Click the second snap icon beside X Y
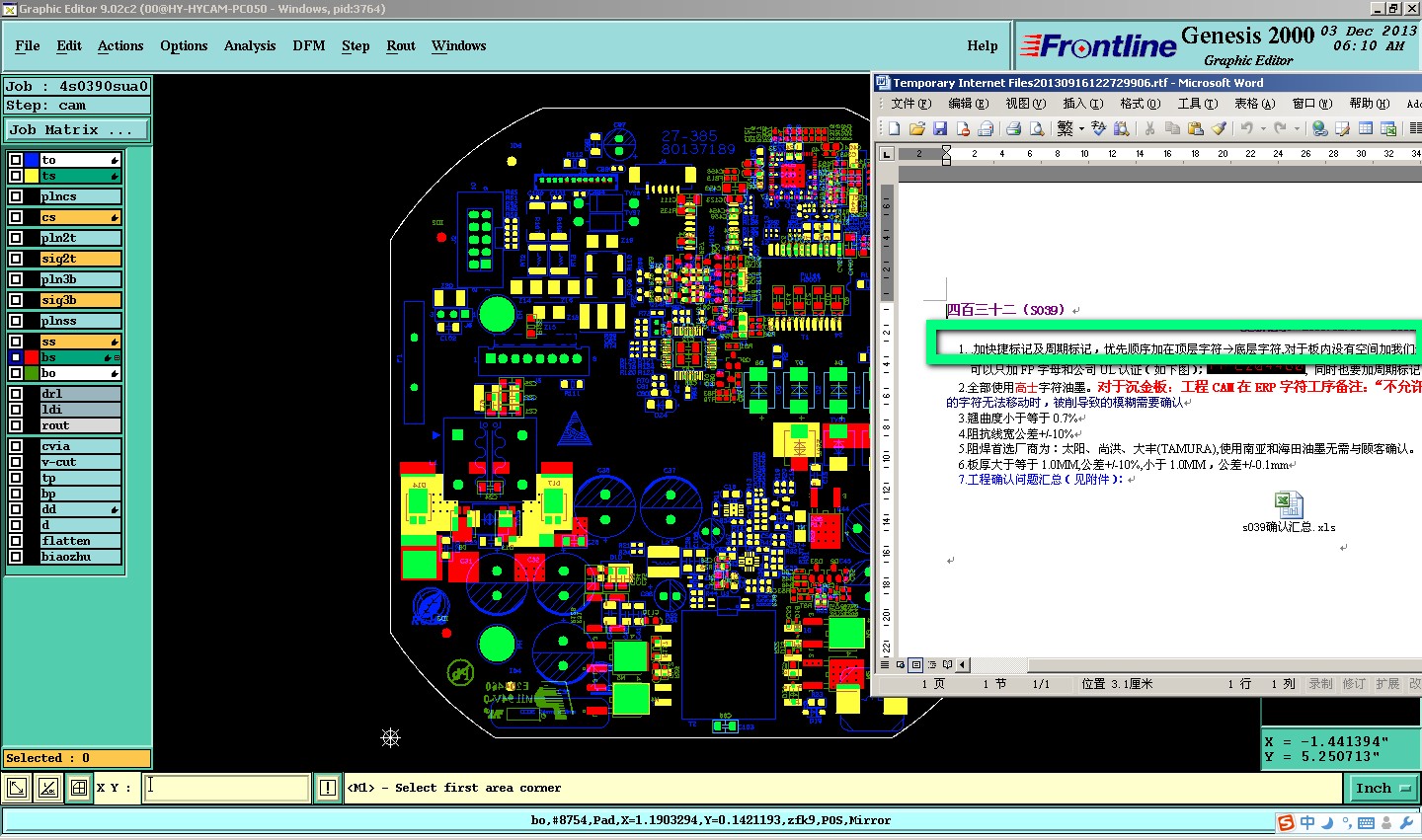The height and width of the screenshot is (840, 1422). pos(47,788)
